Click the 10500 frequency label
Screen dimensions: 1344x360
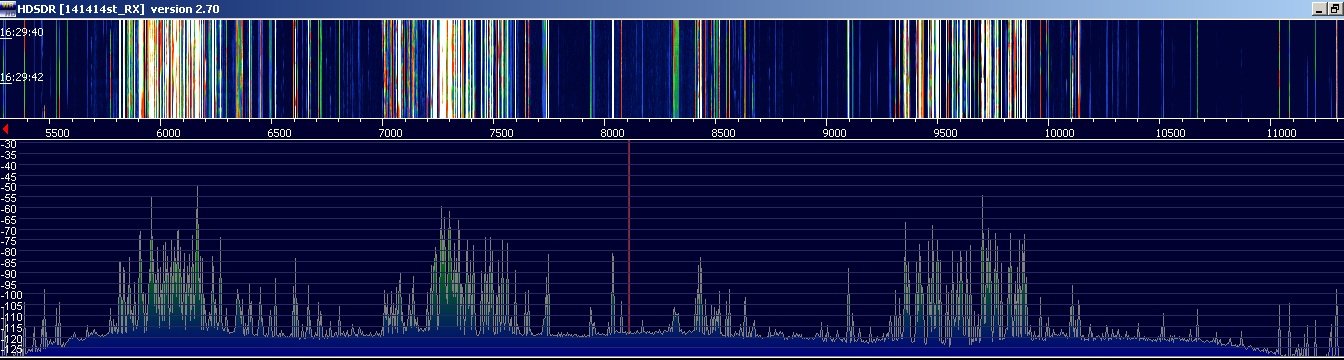pos(1170,132)
